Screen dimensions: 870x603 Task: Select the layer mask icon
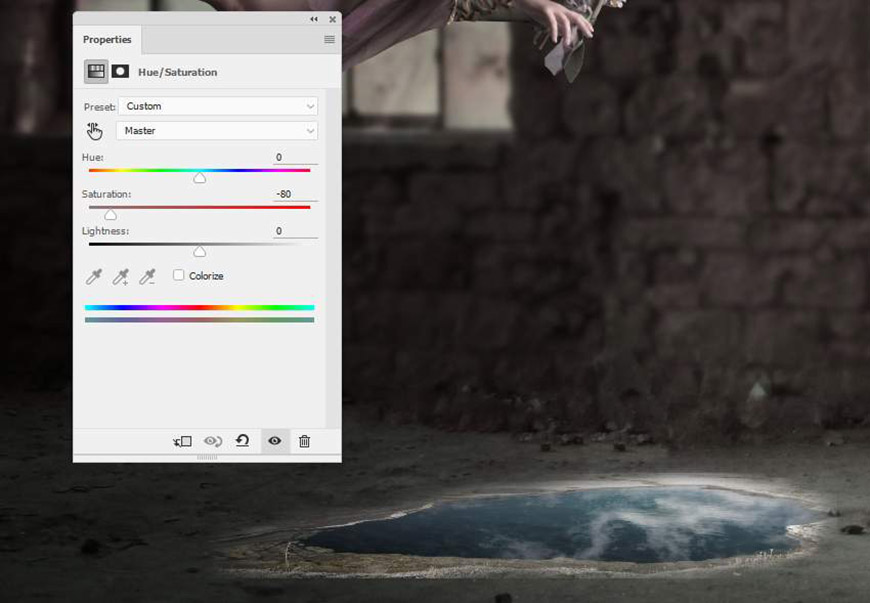(x=120, y=72)
